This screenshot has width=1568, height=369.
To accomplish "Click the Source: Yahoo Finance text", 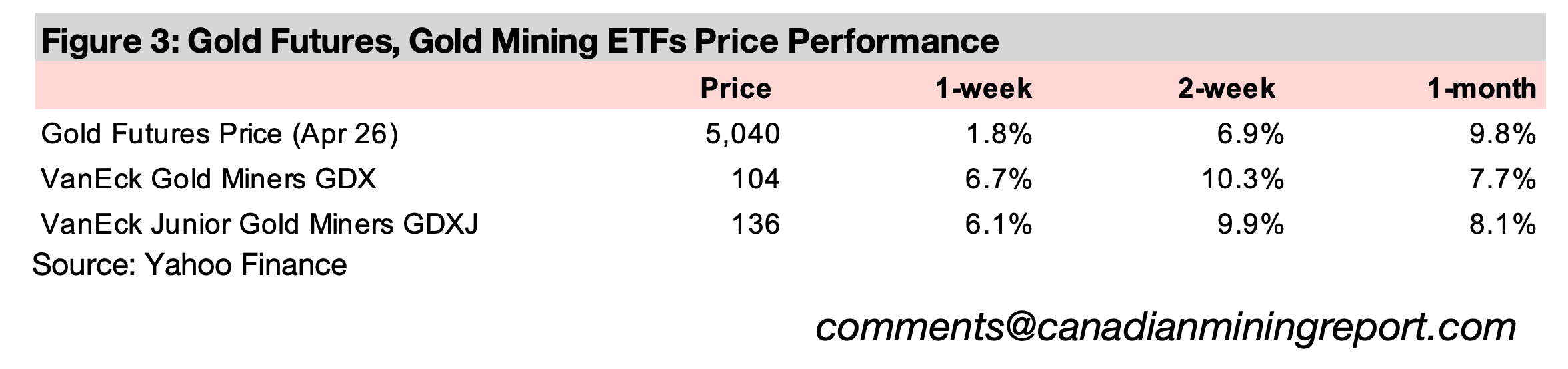I will pos(189,265).
